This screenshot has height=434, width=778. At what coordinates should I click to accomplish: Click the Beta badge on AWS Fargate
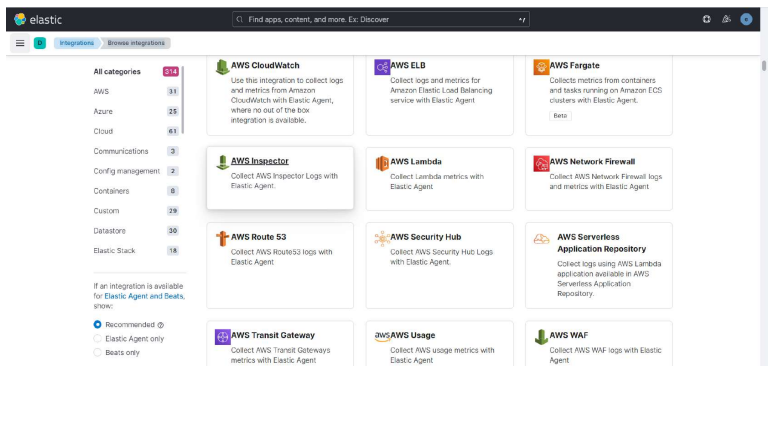pos(560,116)
